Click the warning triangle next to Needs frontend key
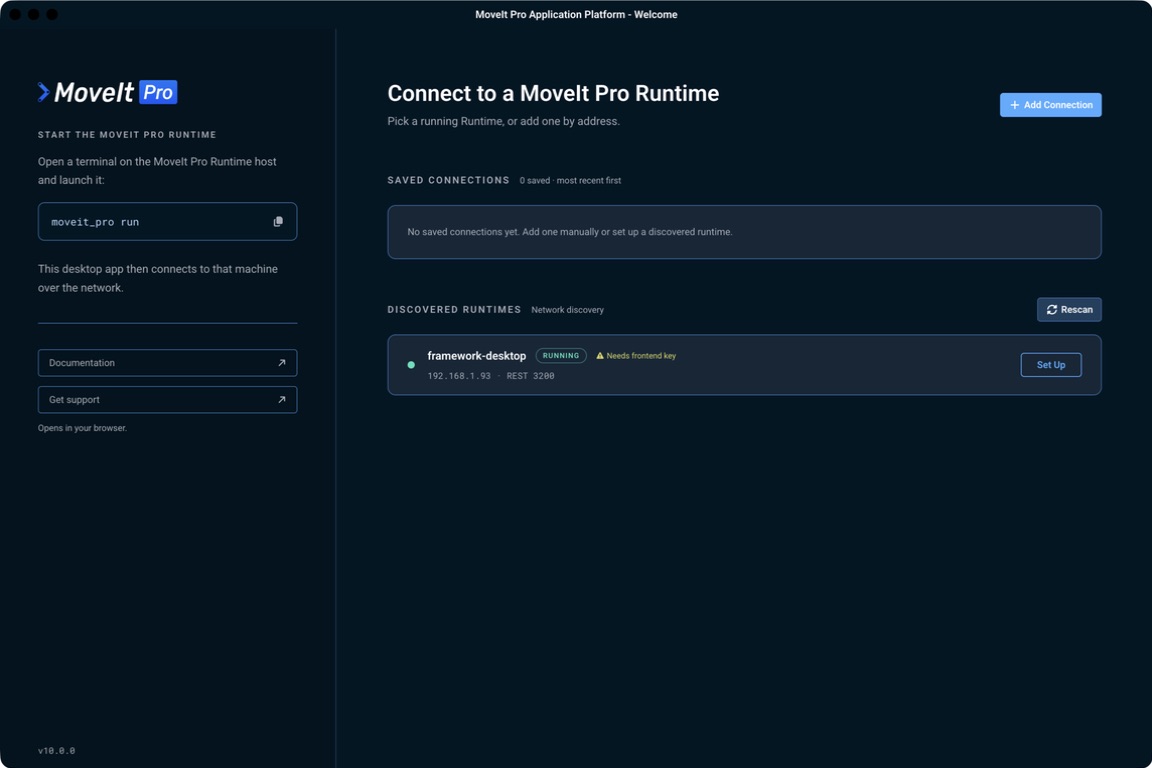1152x768 pixels. [600, 356]
